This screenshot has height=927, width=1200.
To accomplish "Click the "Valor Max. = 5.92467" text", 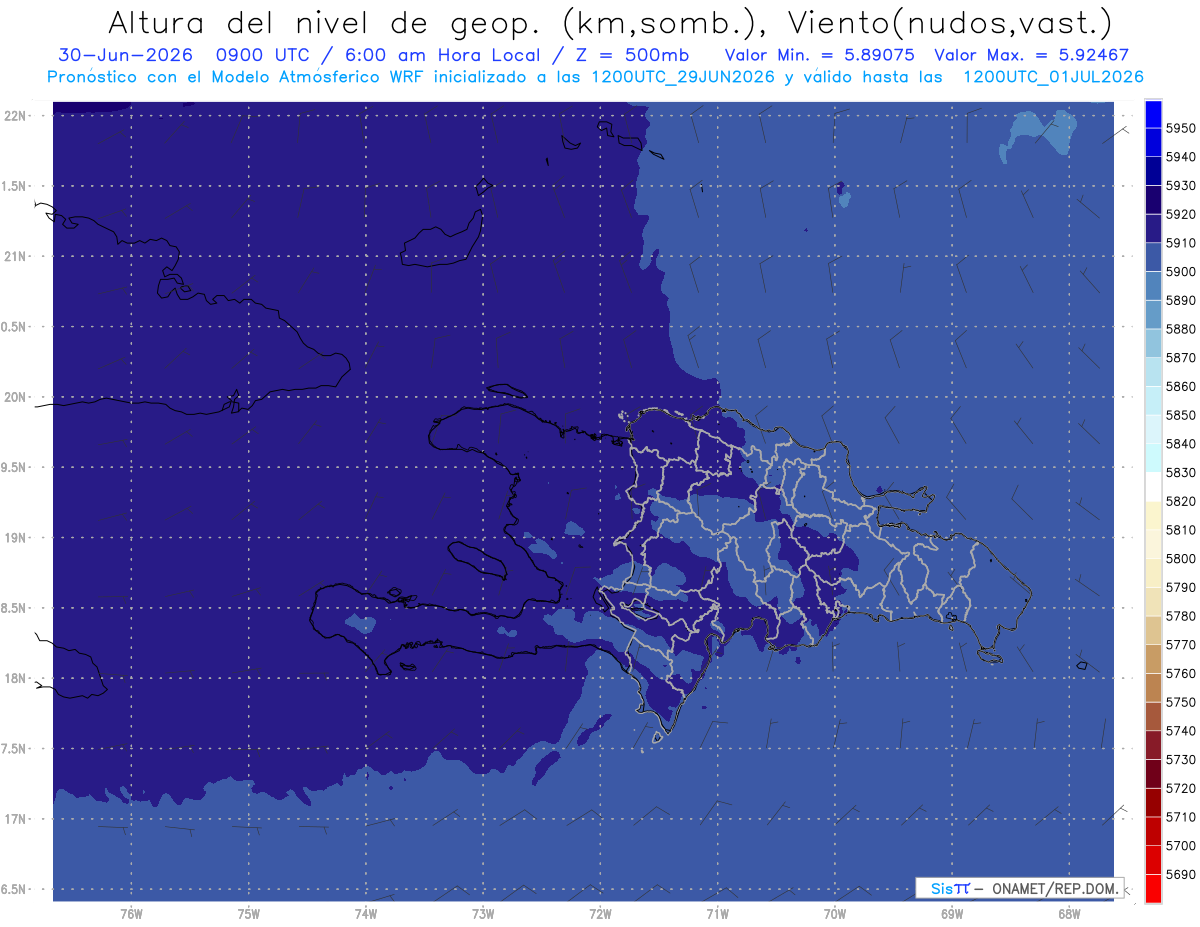I will coord(1031,56).
